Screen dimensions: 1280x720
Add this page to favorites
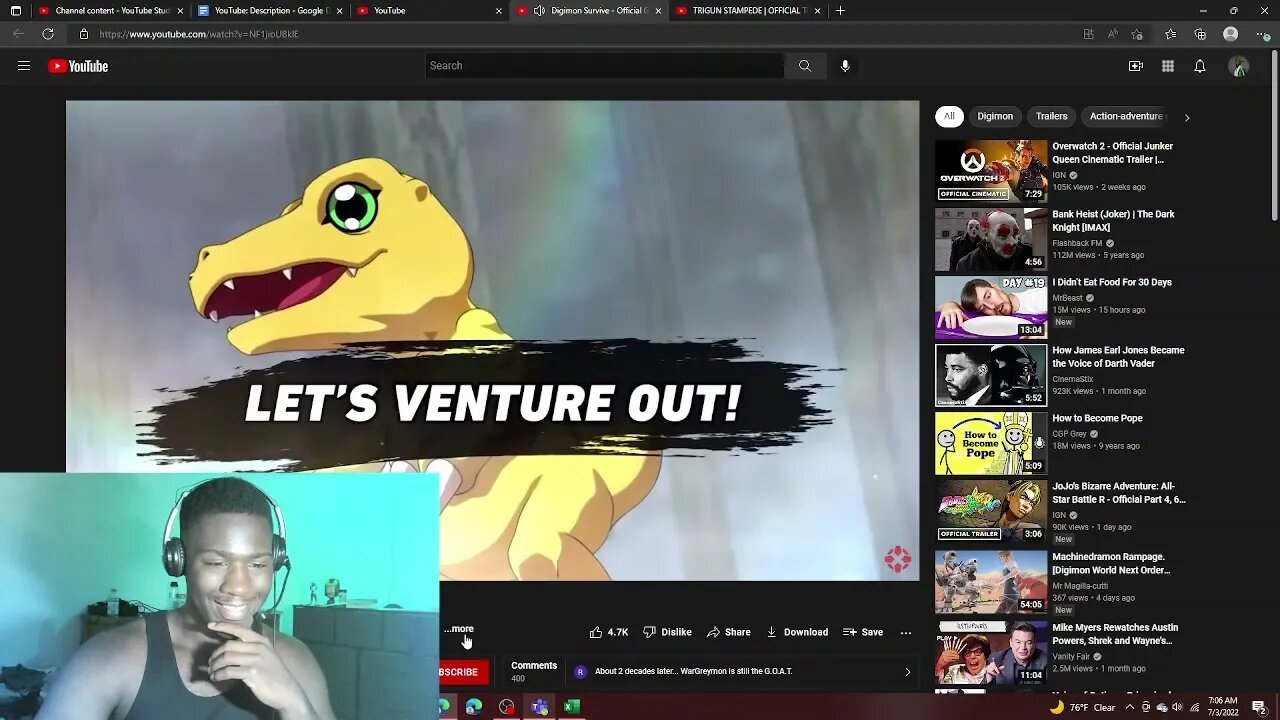pos(1138,34)
